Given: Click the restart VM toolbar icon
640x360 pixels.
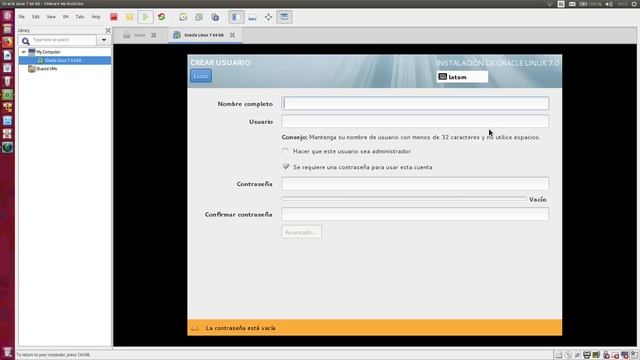Looking at the screenshot, I should click(x=162, y=17).
